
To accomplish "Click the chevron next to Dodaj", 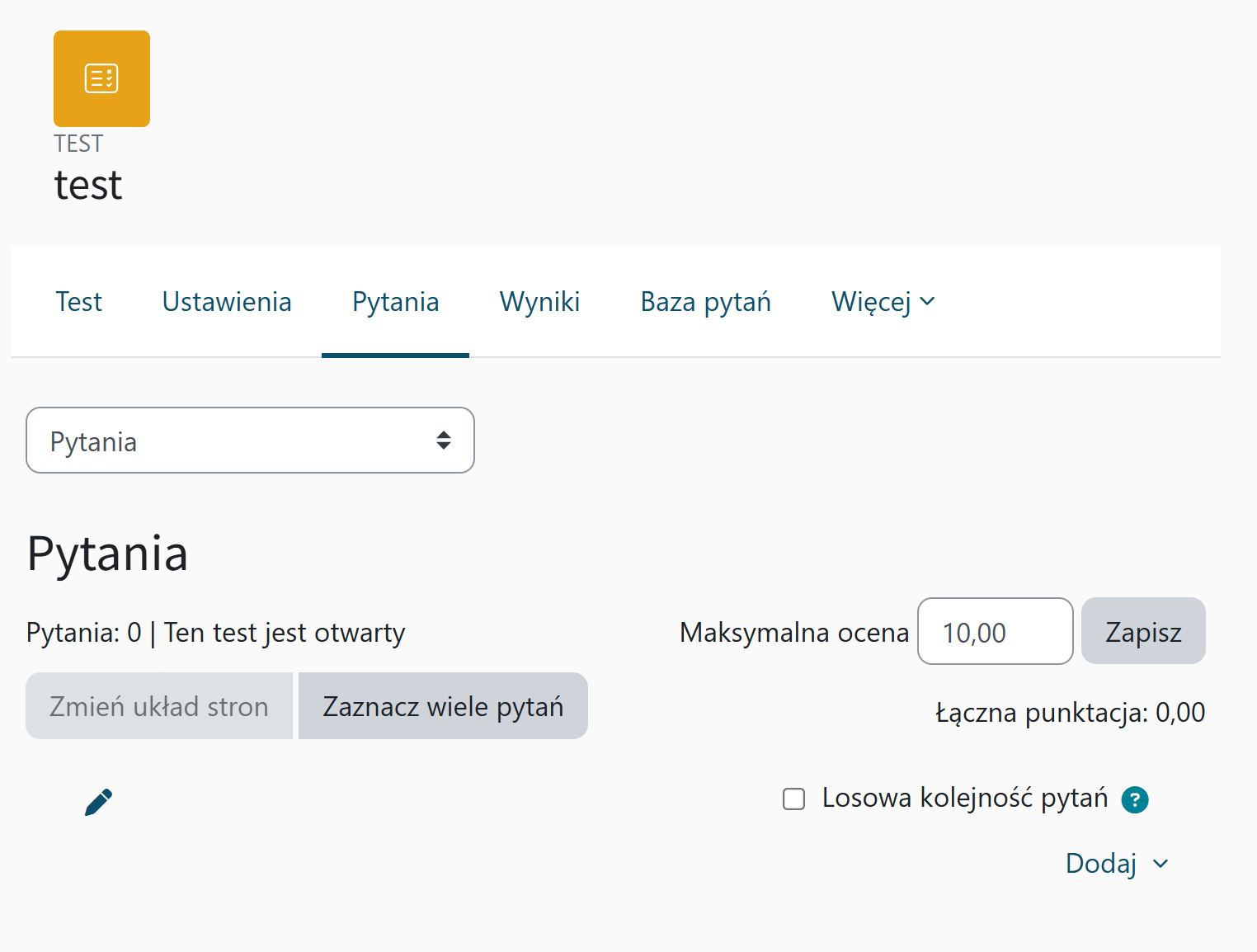I will coord(1161,863).
